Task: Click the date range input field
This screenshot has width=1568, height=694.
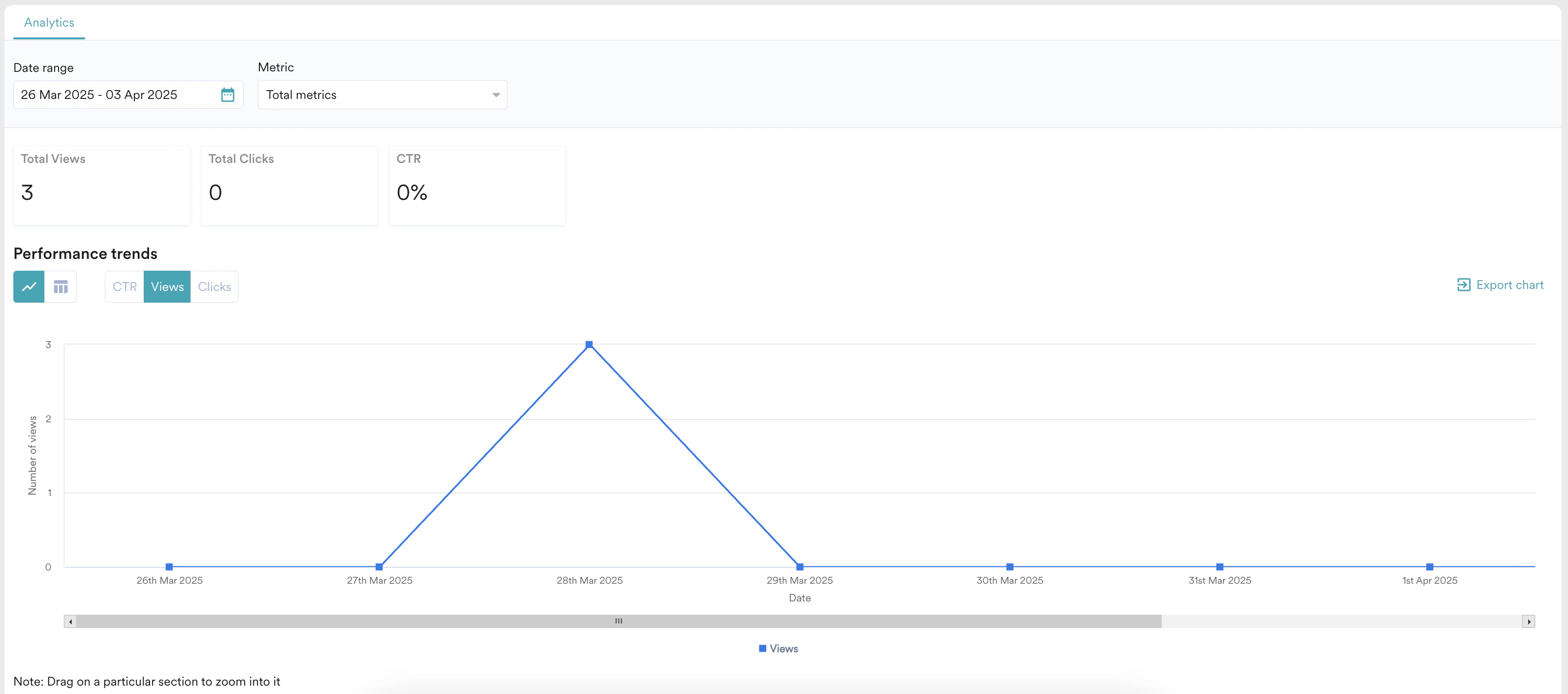Action: pyautogui.click(x=116, y=95)
